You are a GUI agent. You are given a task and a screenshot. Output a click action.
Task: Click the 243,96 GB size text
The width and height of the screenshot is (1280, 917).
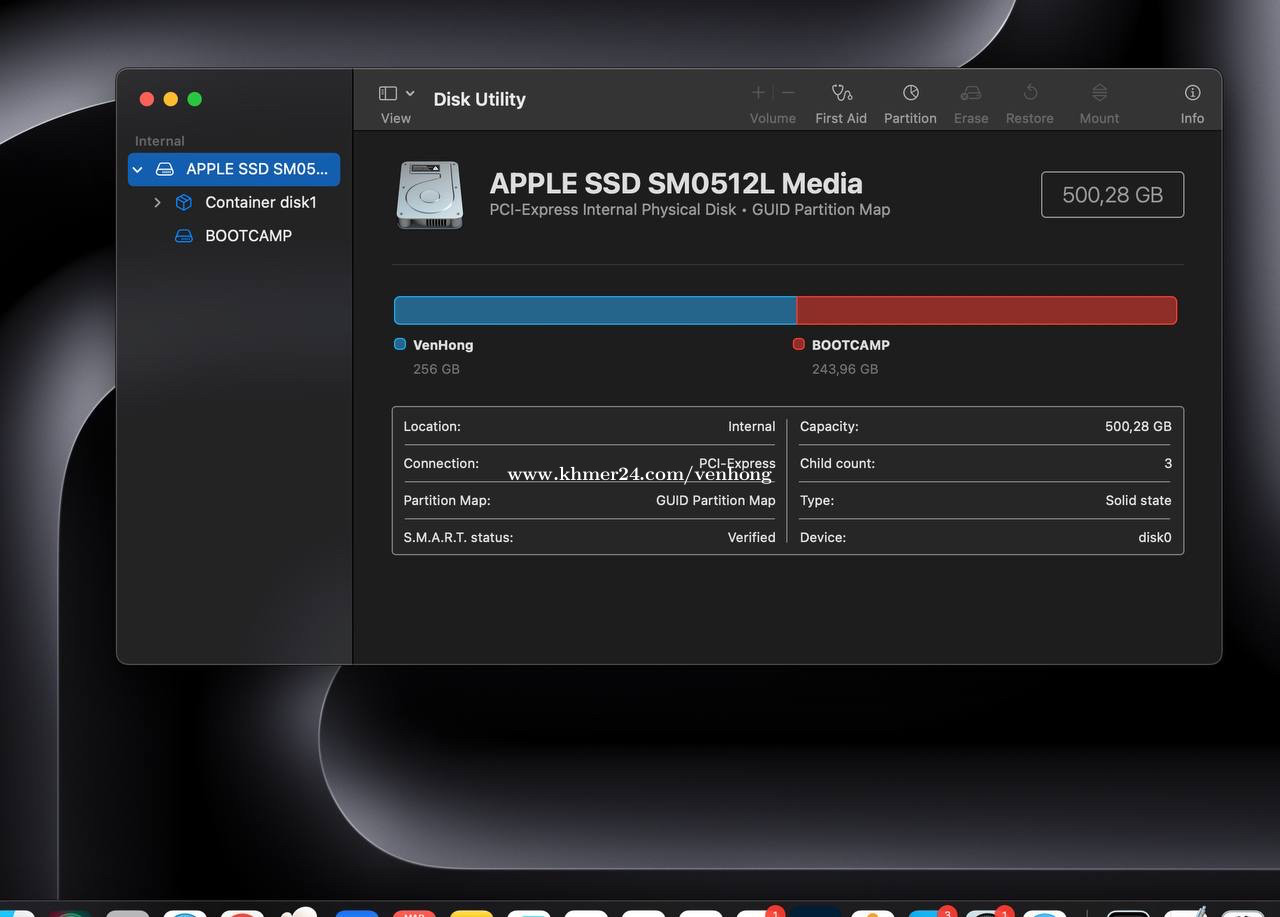coord(845,369)
